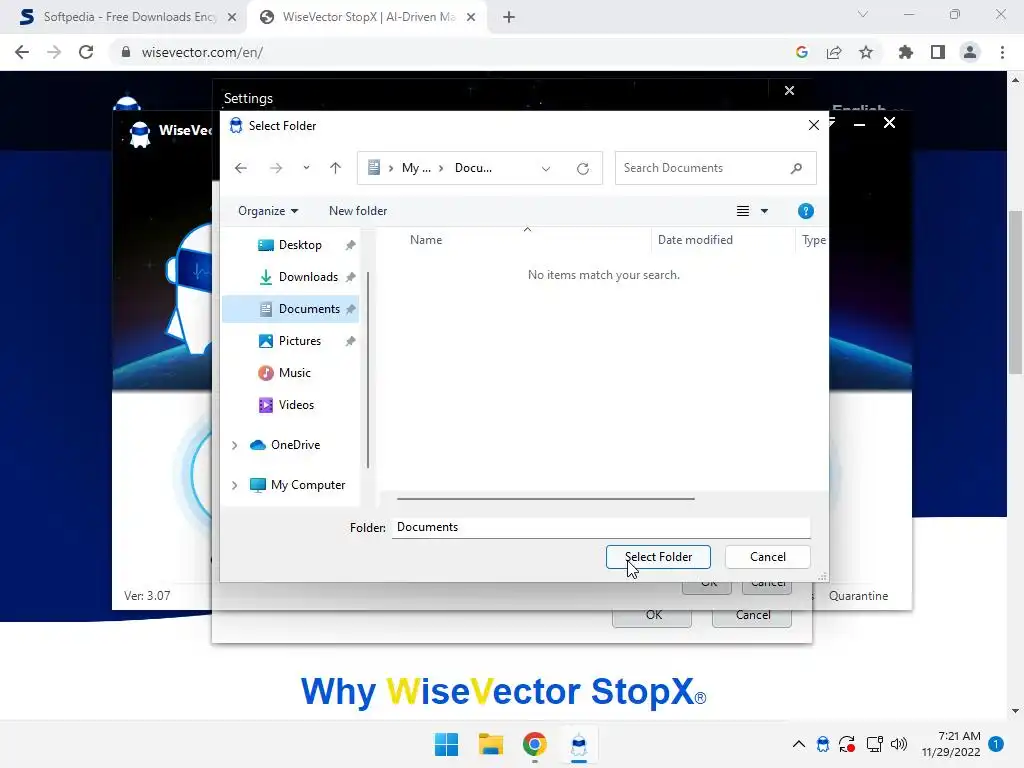1024x768 pixels.
Task: Show hidden system tray icons
Action: [798, 744]
